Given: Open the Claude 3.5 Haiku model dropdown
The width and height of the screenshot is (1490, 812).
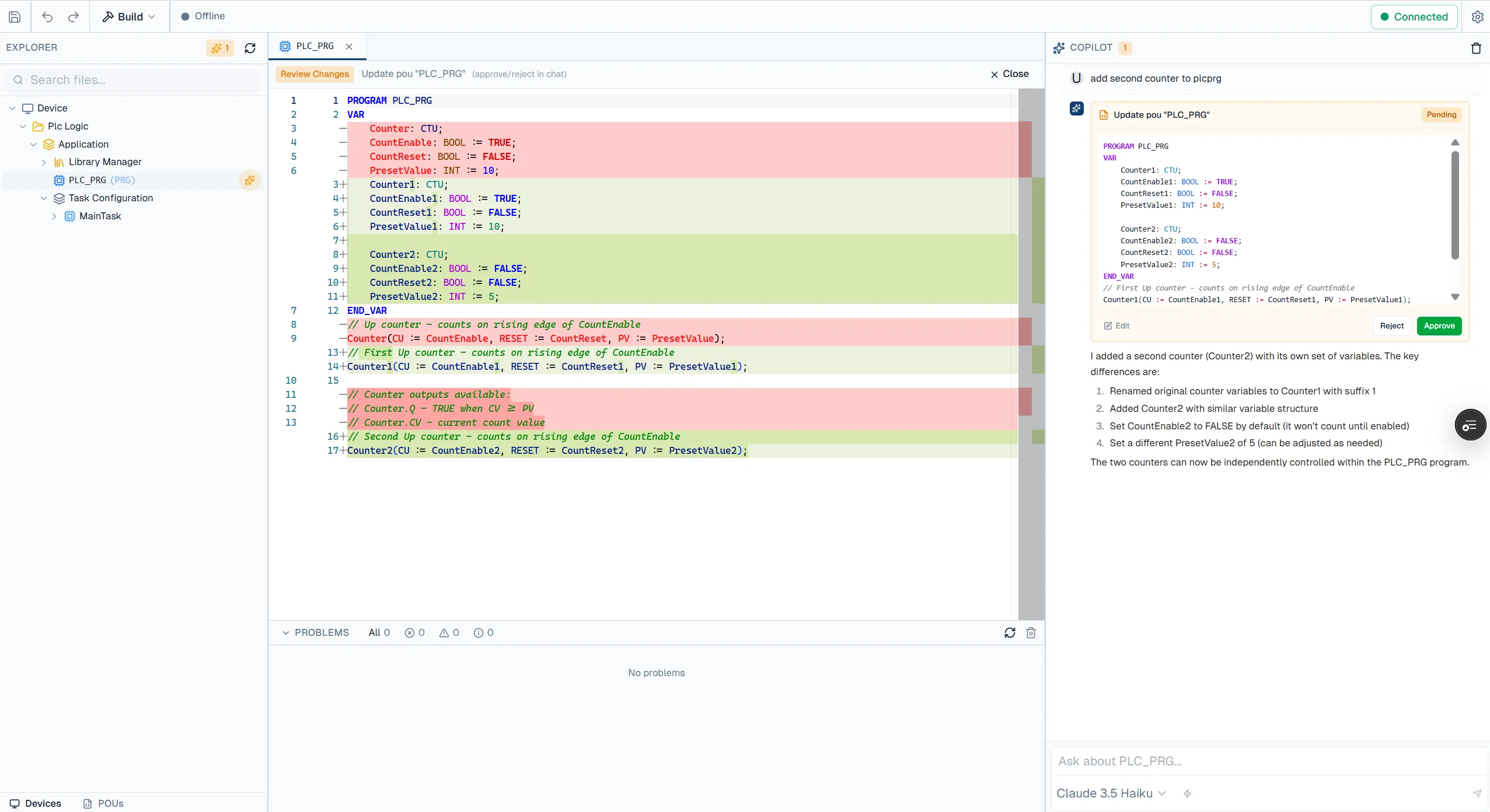Looking at the screenshot, I should click(x=1110, y=793).
